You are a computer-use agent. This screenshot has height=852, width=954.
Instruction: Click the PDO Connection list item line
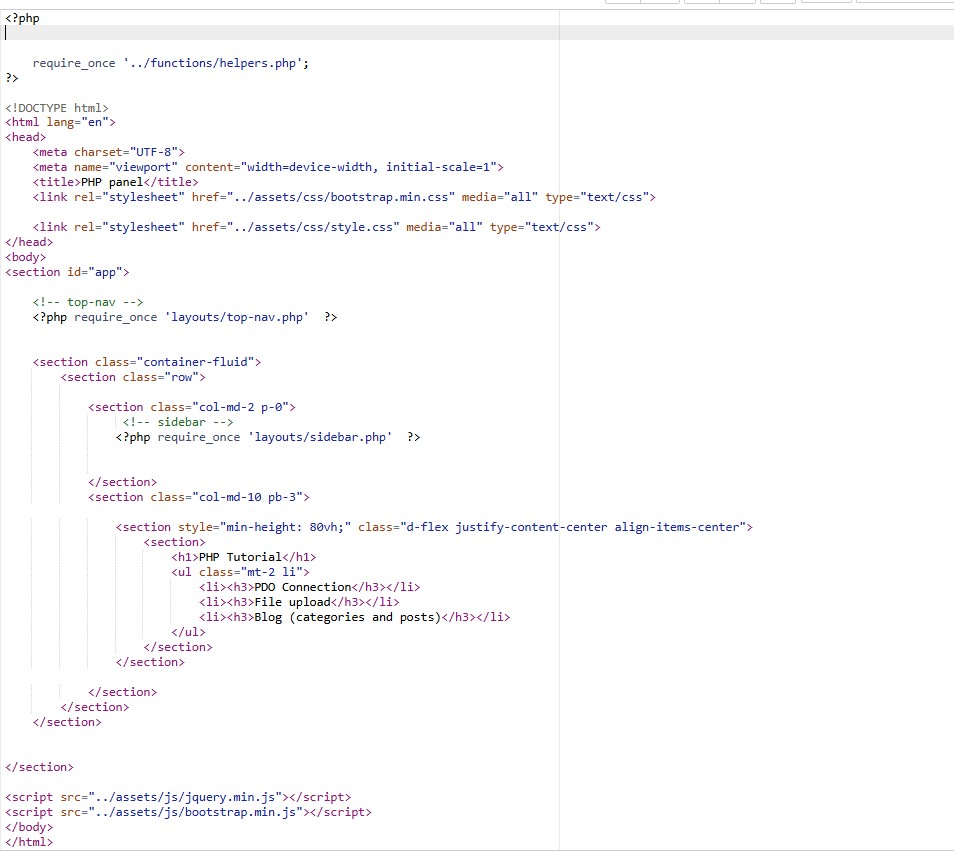pyautogui.click(x=309, y=587)
